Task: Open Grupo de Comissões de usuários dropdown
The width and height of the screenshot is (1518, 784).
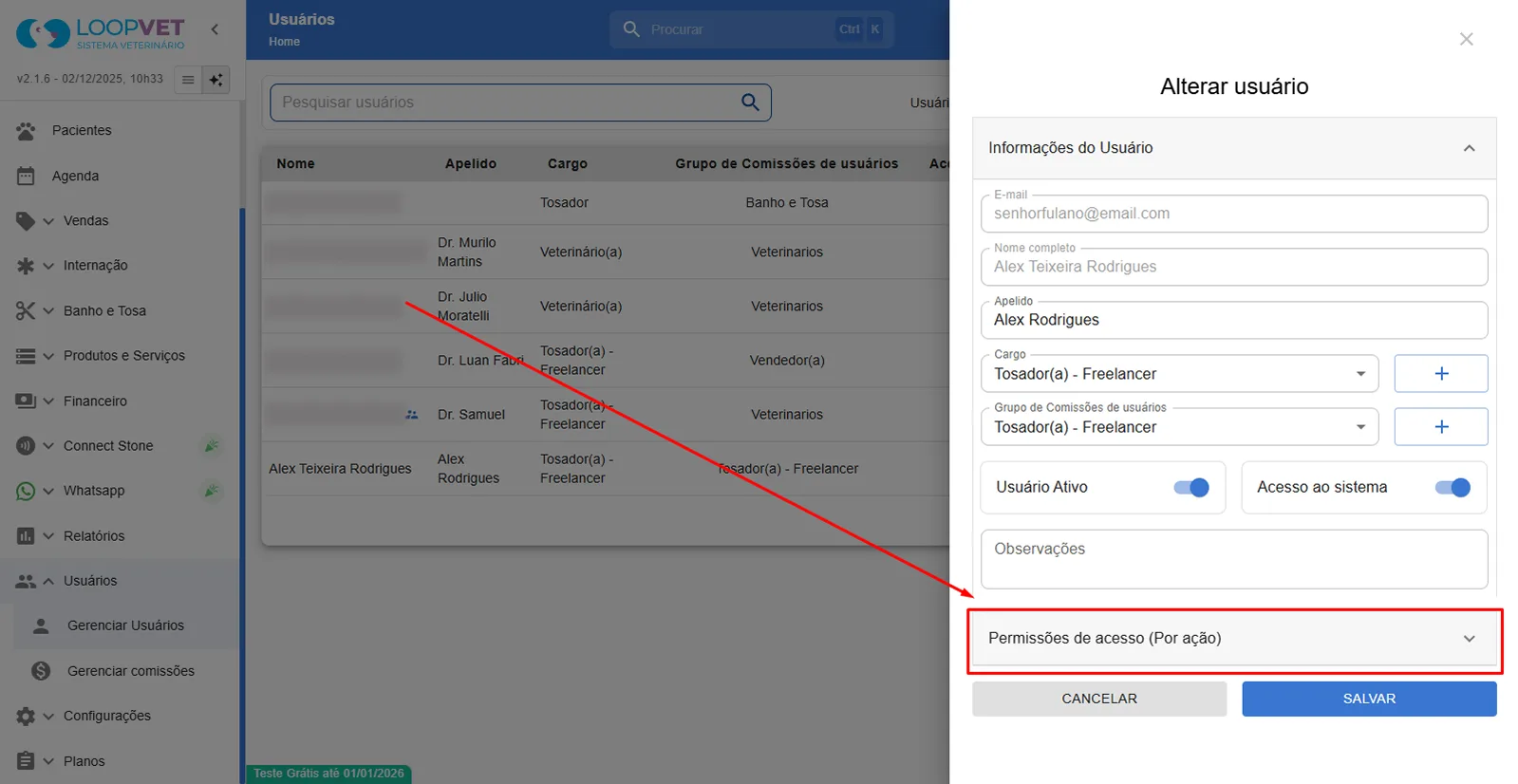Action: point(1180,427)
